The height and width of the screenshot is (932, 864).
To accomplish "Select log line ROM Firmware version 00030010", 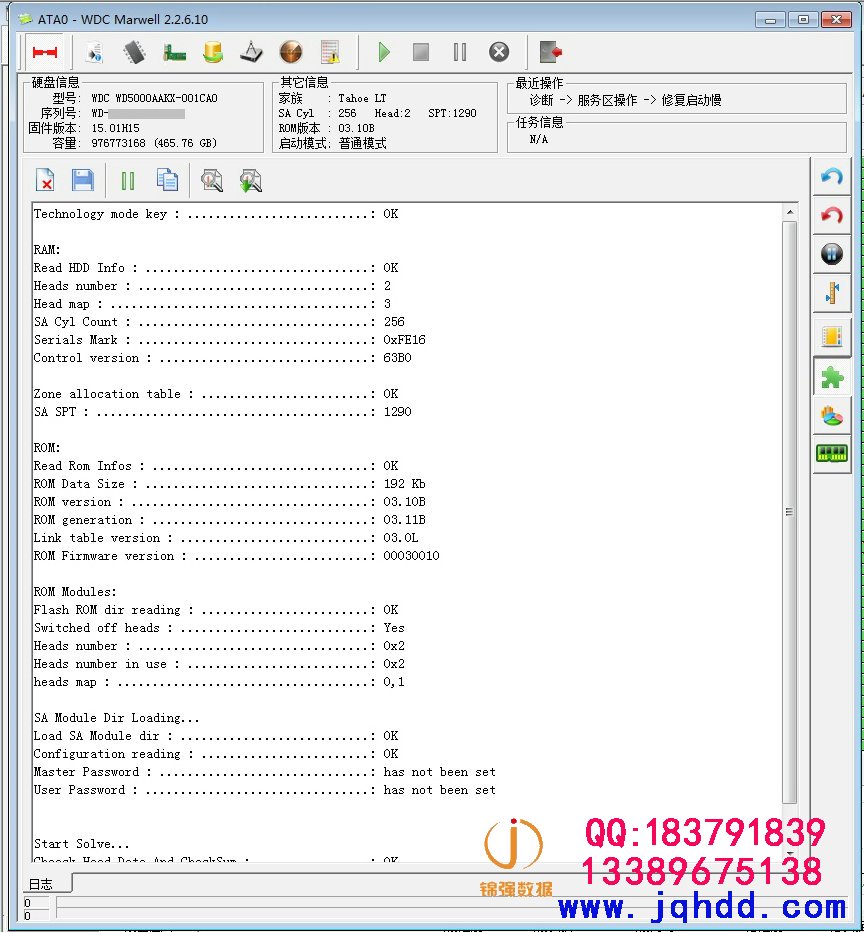I will [237, 556].
